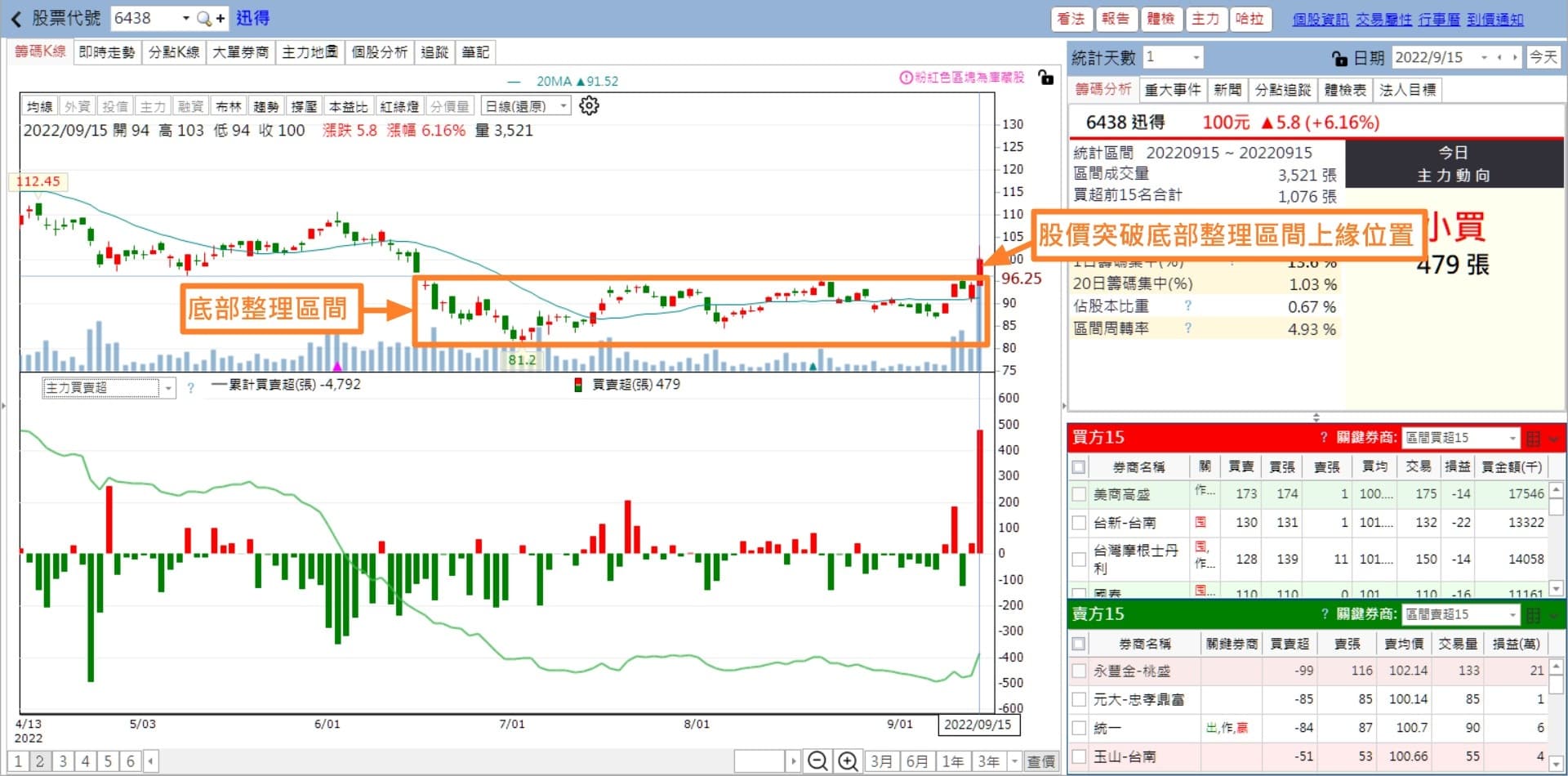The image size is (1568, 776).
Task: Check the box for 美商高盛
Action: pyautogui.click(x=1079, y=494)
